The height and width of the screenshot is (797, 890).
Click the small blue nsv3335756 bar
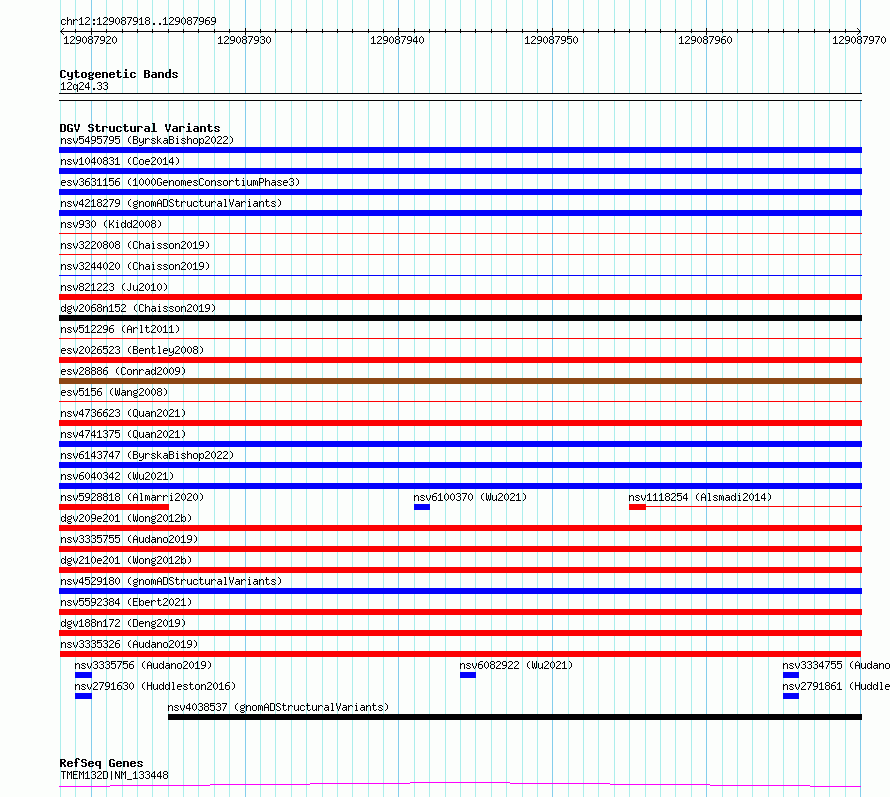click(83, 675)
